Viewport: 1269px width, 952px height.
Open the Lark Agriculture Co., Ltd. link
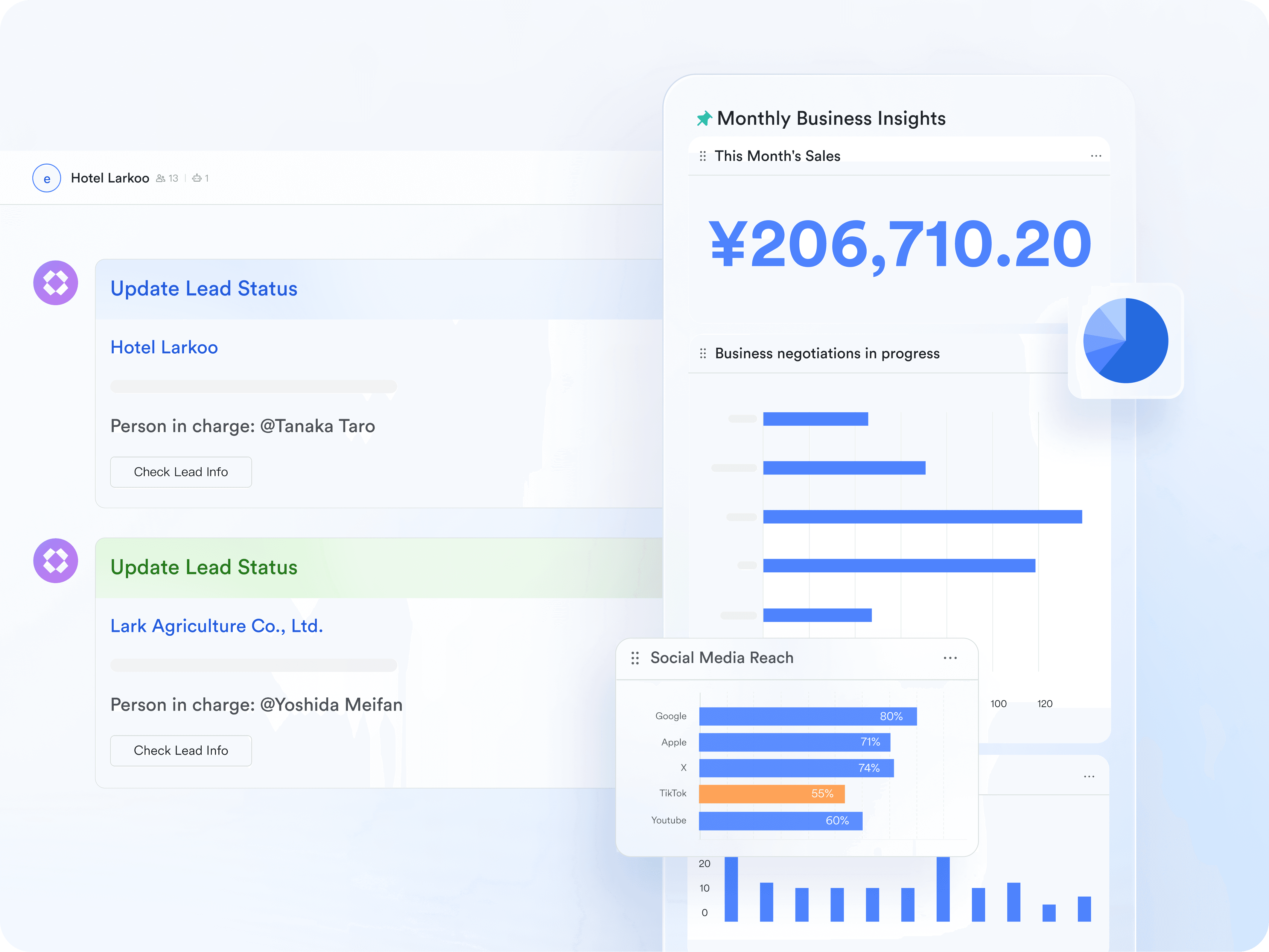coord(216,626)
